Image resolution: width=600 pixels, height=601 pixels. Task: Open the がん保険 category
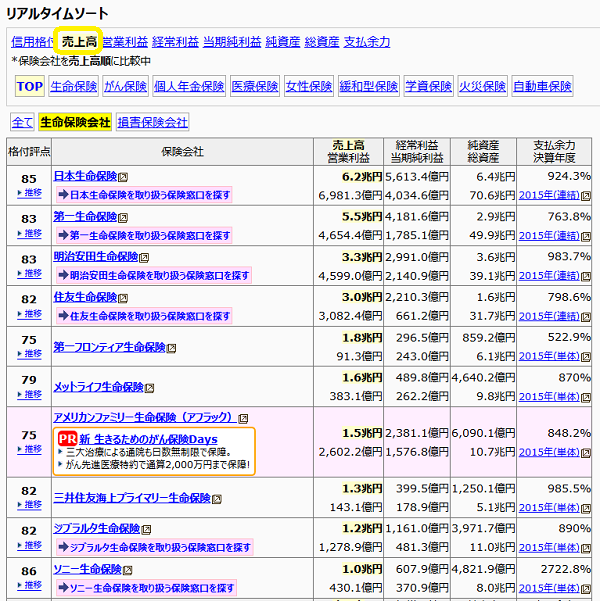point(125,86)
